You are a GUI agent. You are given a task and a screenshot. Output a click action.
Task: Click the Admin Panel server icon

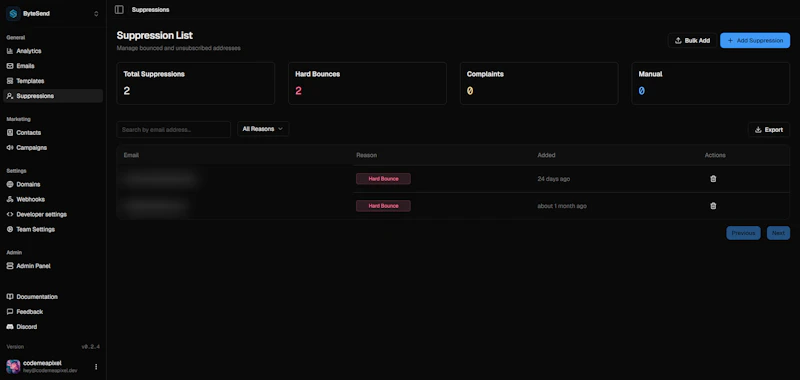point(10,266)
